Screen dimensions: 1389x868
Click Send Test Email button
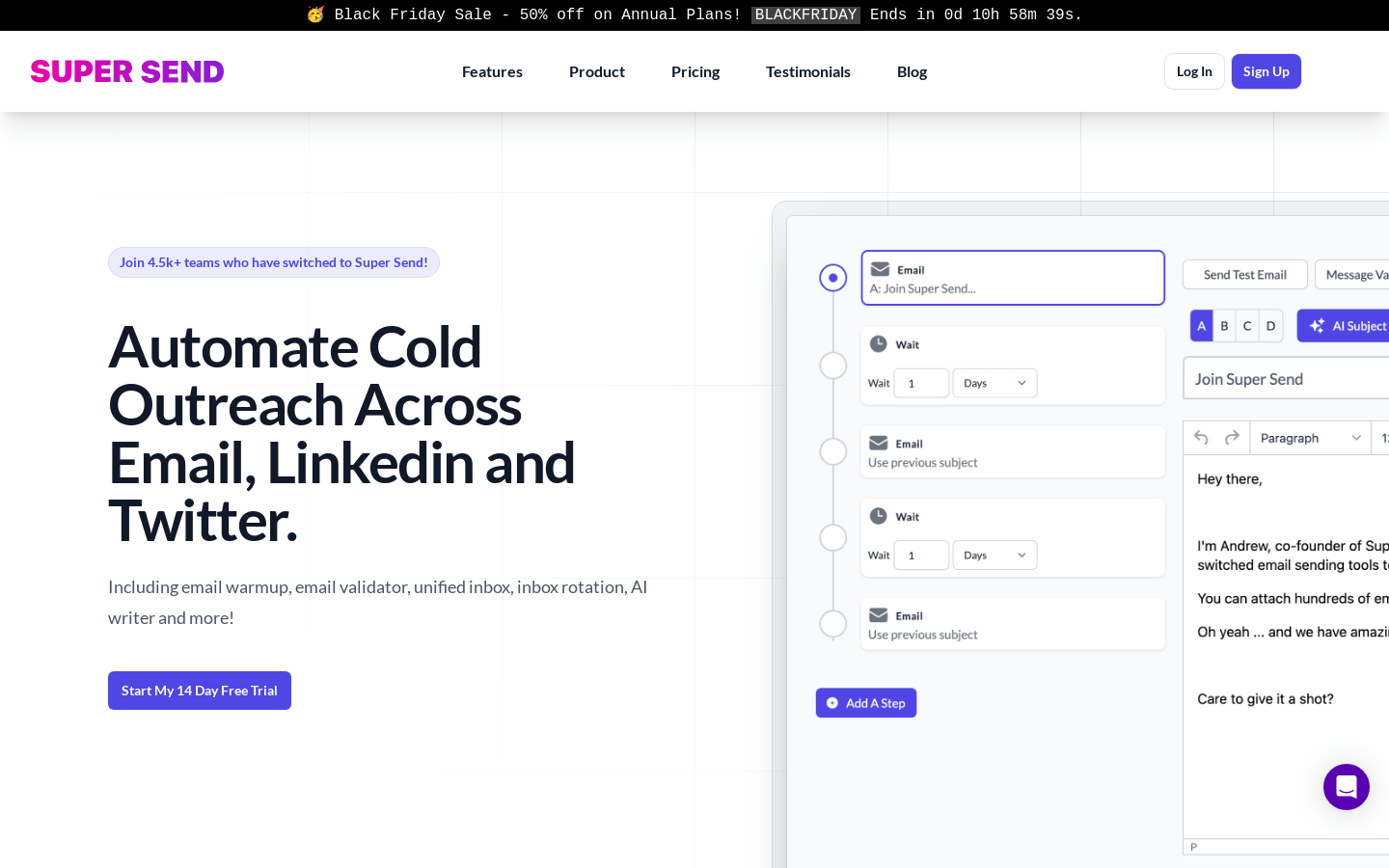coord(1244,275)
